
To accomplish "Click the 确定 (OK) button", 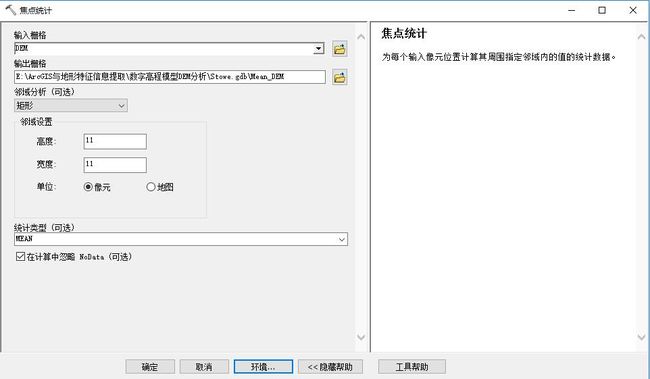I will point(150,367).
